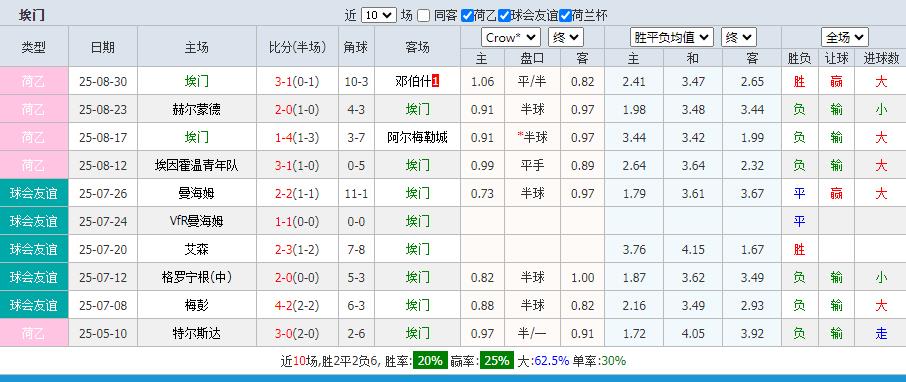
Task: Click the 荷乙 type cell for 25-05-10
Action: tap(34, 333)
